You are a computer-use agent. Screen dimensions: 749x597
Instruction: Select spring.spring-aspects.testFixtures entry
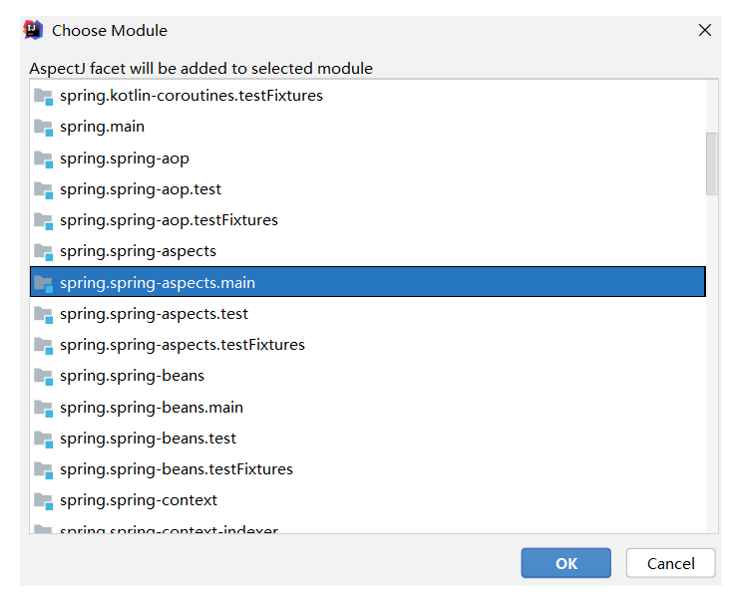coord(182,345)
